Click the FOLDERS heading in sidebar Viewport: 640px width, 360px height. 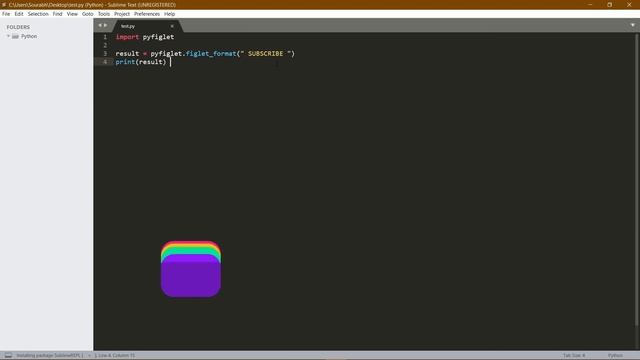point(18,27)
